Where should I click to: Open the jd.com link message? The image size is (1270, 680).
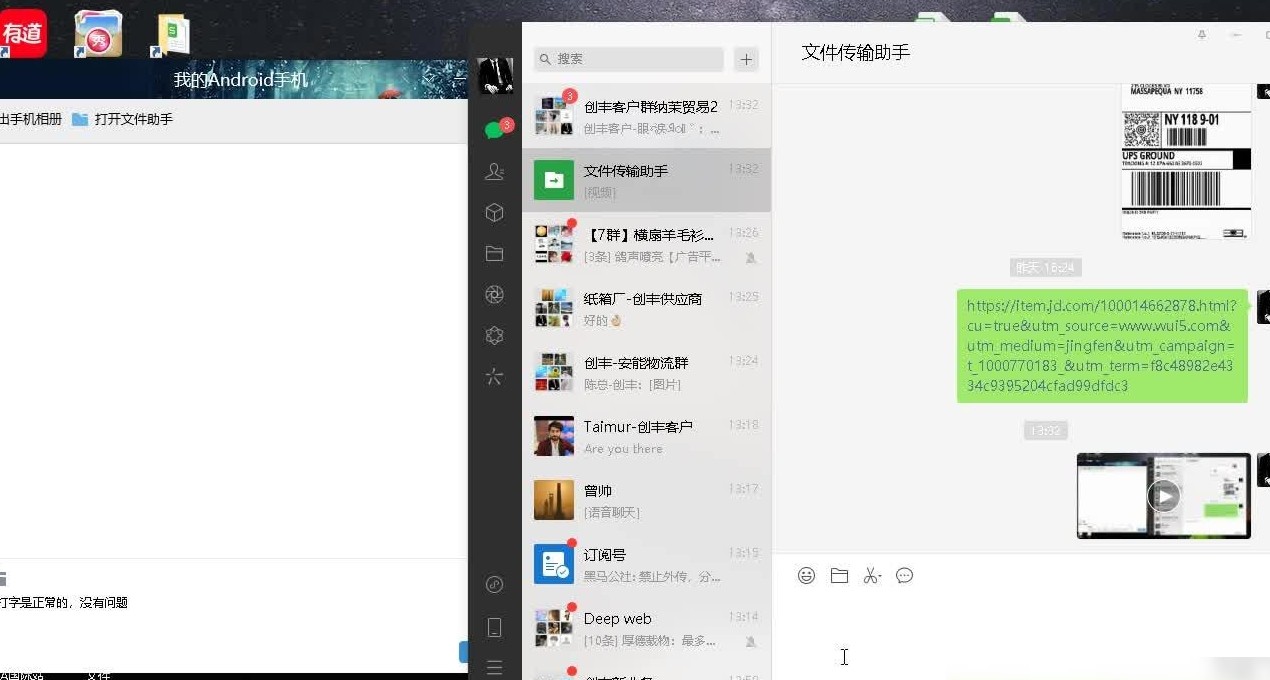pyautogui.click(x=1102, y=346)
